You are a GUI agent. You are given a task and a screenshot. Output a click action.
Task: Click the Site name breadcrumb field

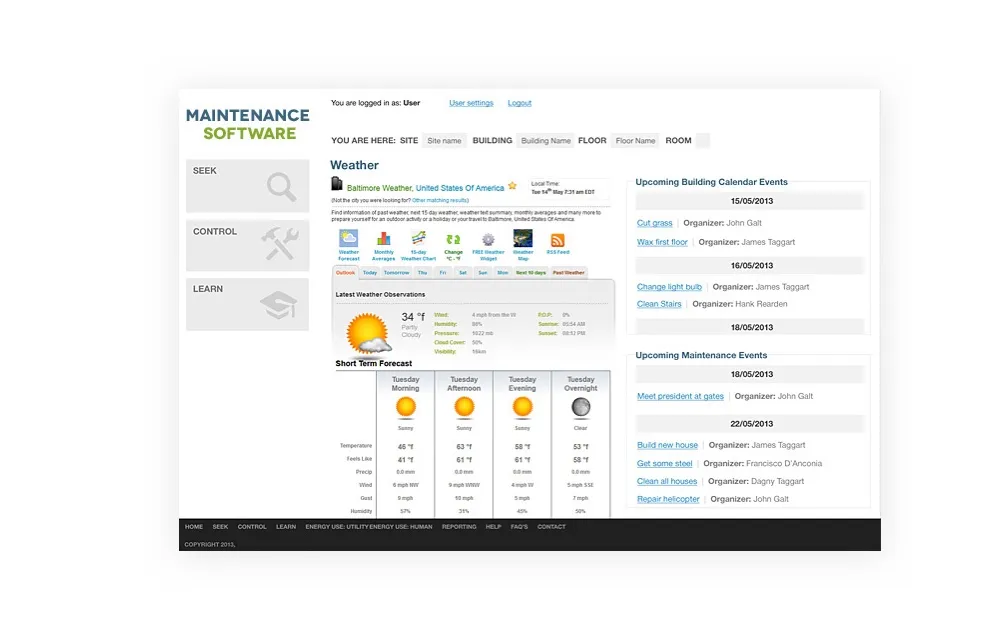445,141
